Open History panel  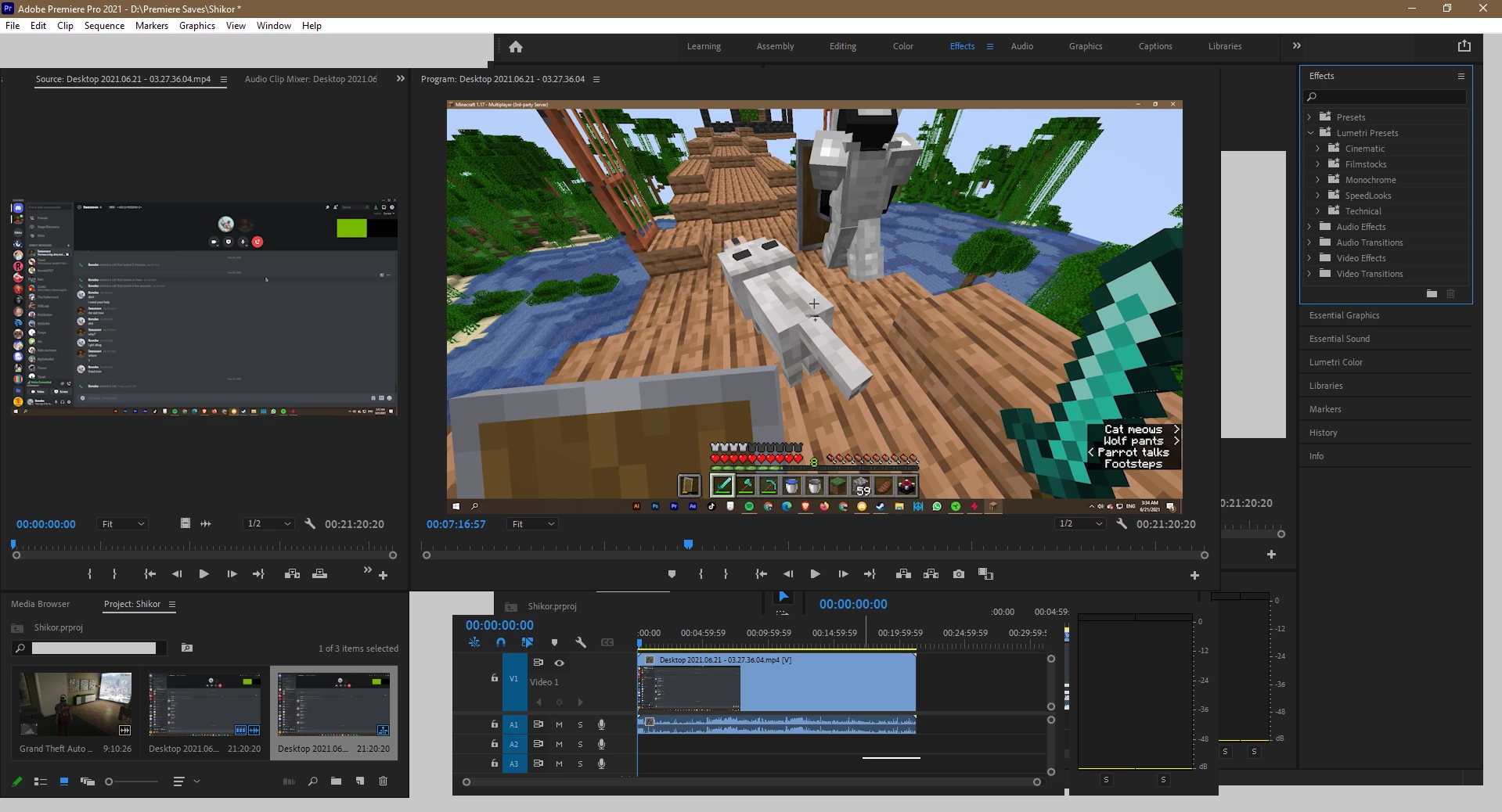tap(1323, 433)
